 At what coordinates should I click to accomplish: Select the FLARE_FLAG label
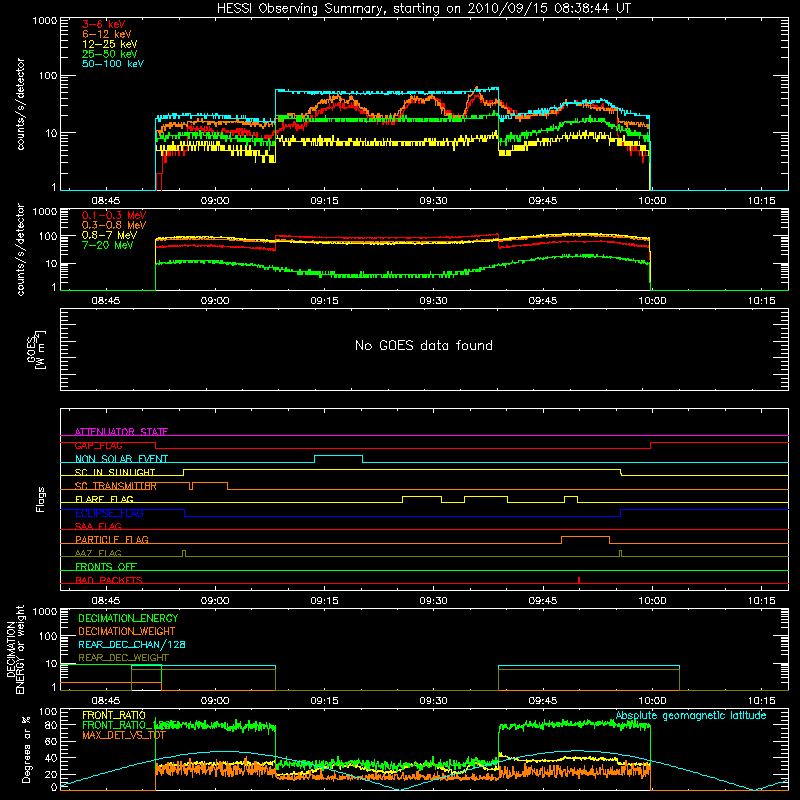pyautogui.click(x=104, y=499)
